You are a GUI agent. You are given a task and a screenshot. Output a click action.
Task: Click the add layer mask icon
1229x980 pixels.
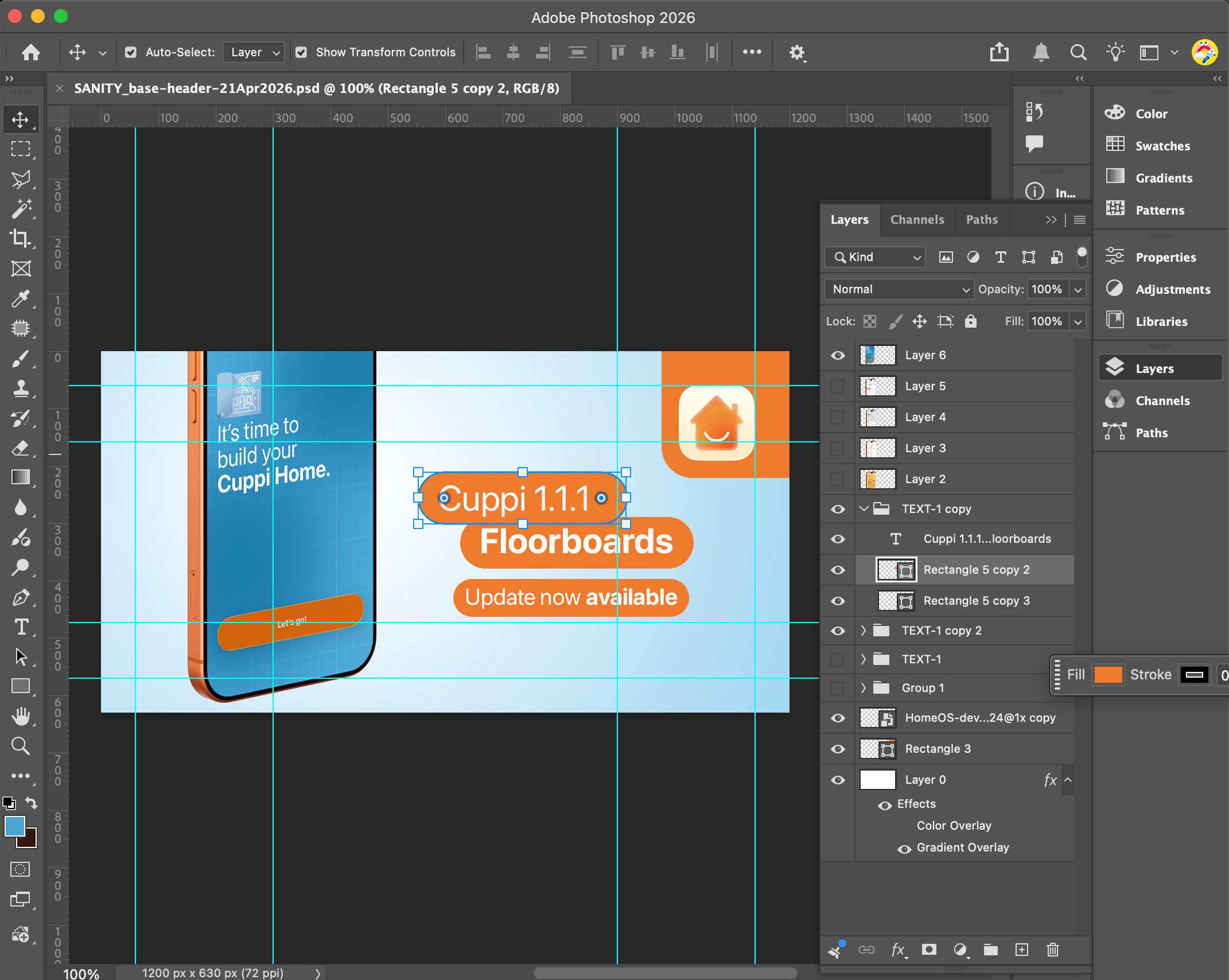[x=929, y=950]
